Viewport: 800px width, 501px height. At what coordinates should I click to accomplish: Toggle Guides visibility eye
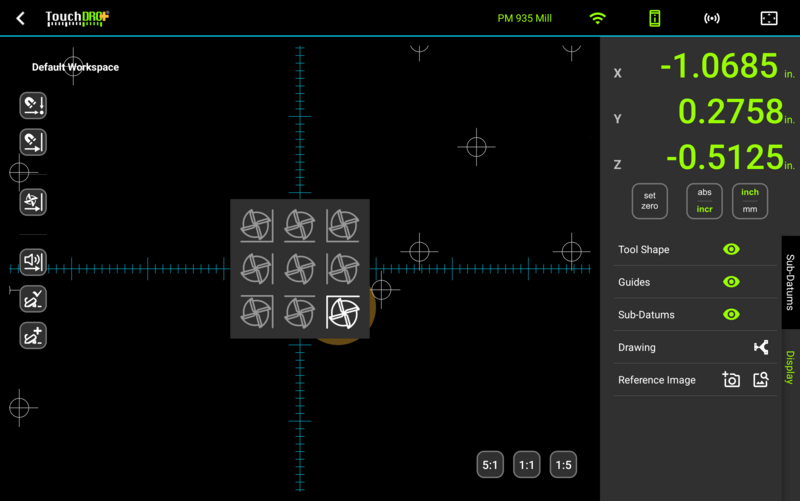point(731,282)
